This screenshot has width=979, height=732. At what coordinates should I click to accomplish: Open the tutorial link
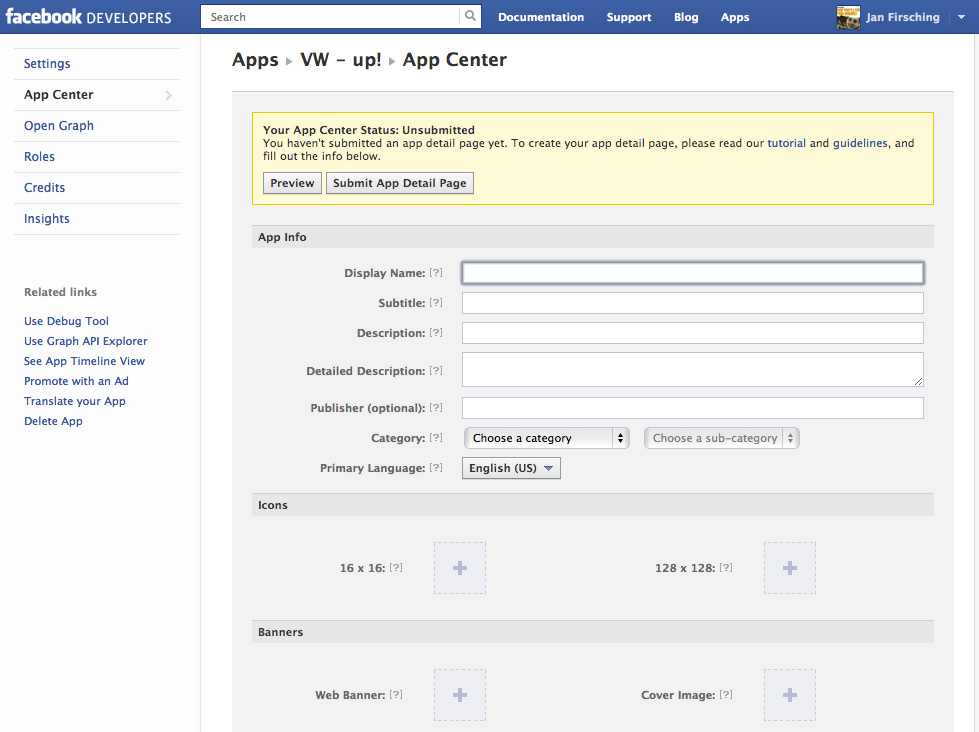coord(786,143)
